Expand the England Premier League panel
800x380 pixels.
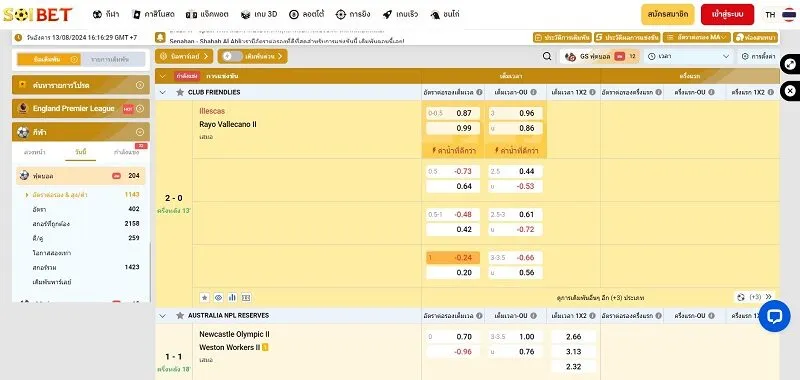point(81,109)
